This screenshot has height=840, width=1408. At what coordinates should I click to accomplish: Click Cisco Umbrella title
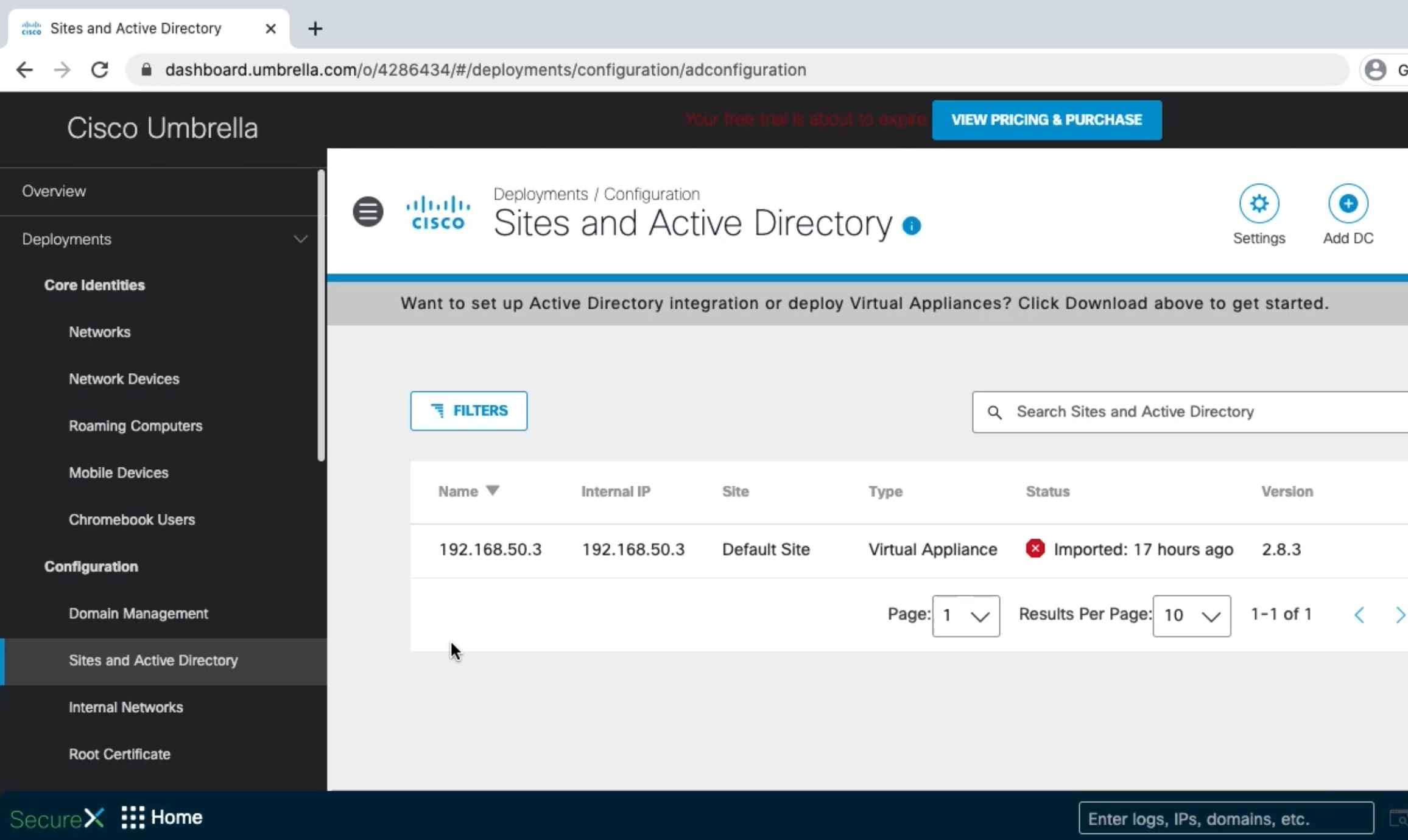[163, 128]
